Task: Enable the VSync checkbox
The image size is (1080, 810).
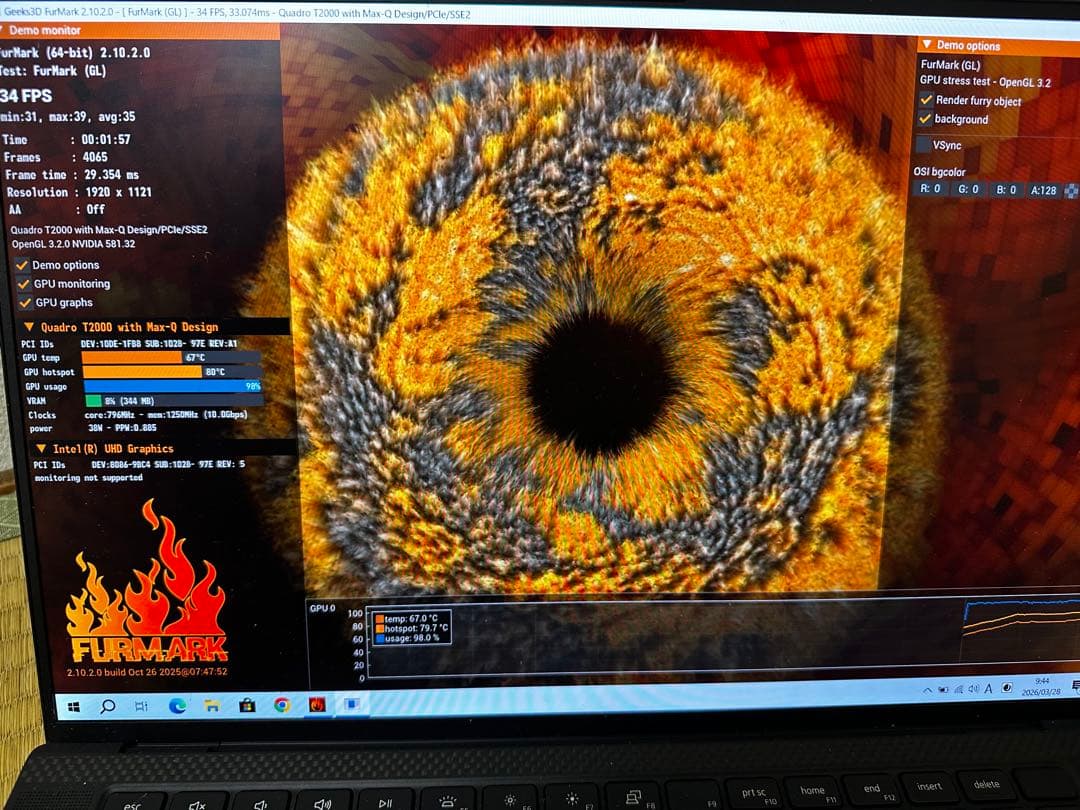Action: point(924,144)
